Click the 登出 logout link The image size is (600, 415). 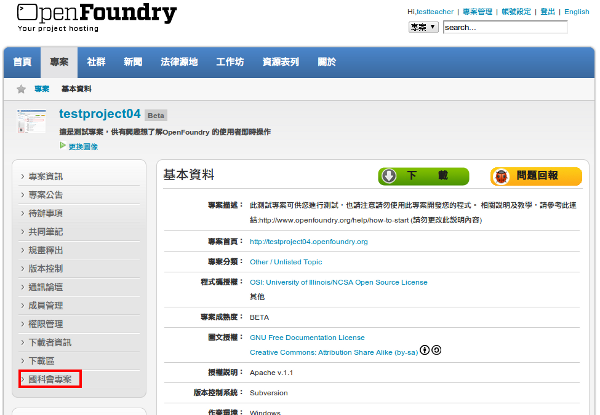pyautogui.click(x=548, y=12)
